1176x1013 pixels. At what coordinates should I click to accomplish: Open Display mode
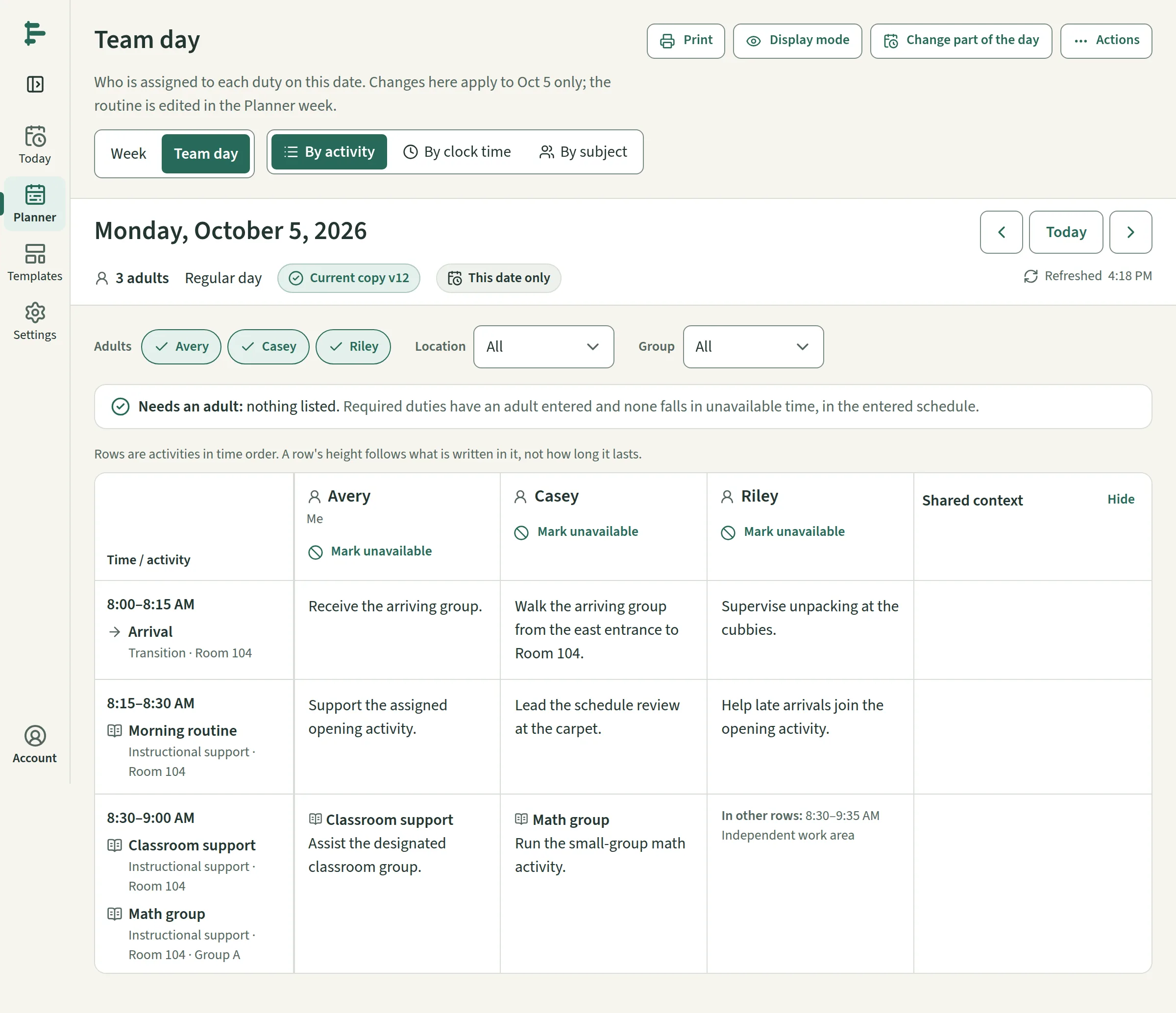tap(797, 40)
